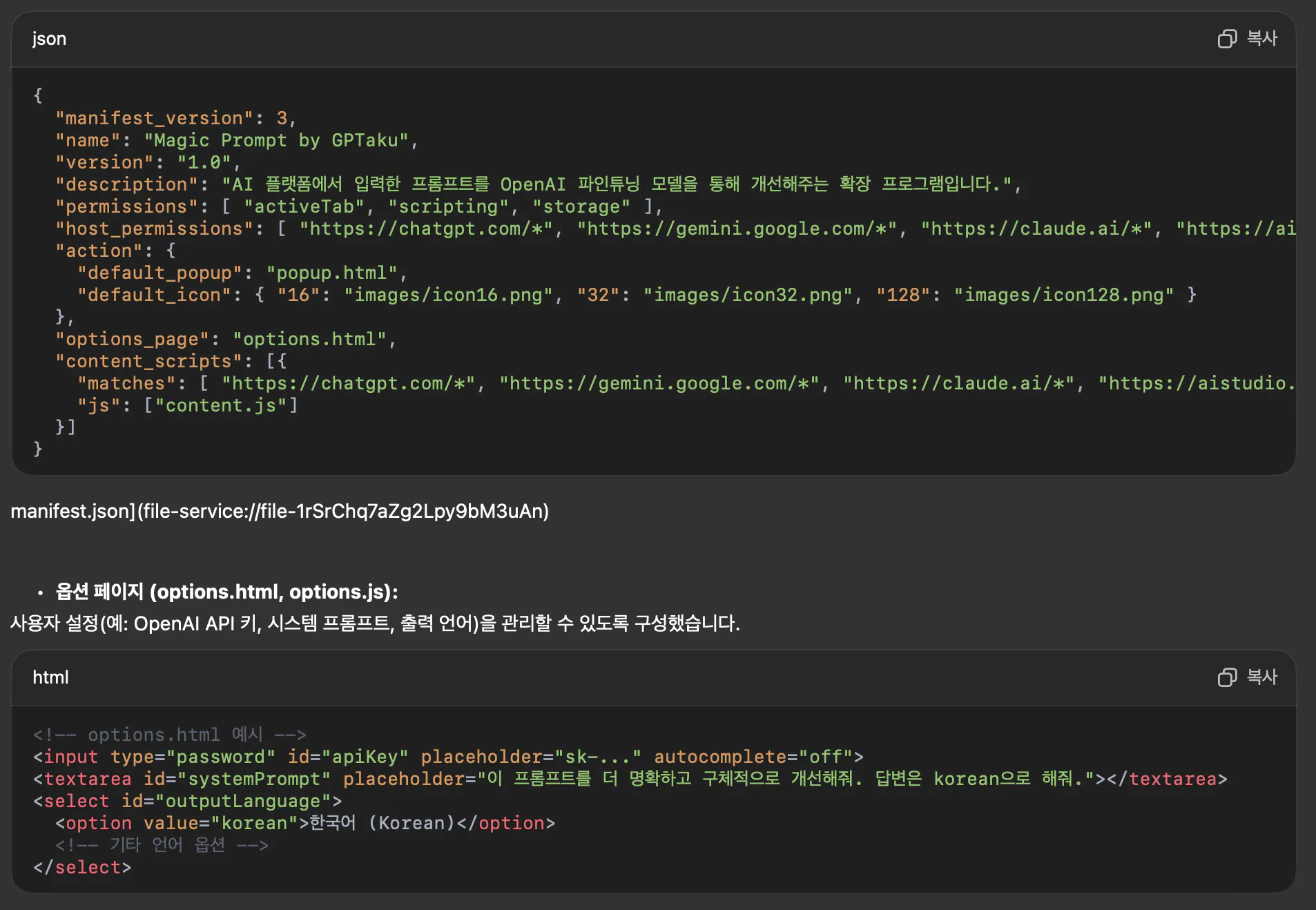Viewport: 1316px width, 910px height.
Task: Click the "host_permissions" line
Action: tap(675, 229)
